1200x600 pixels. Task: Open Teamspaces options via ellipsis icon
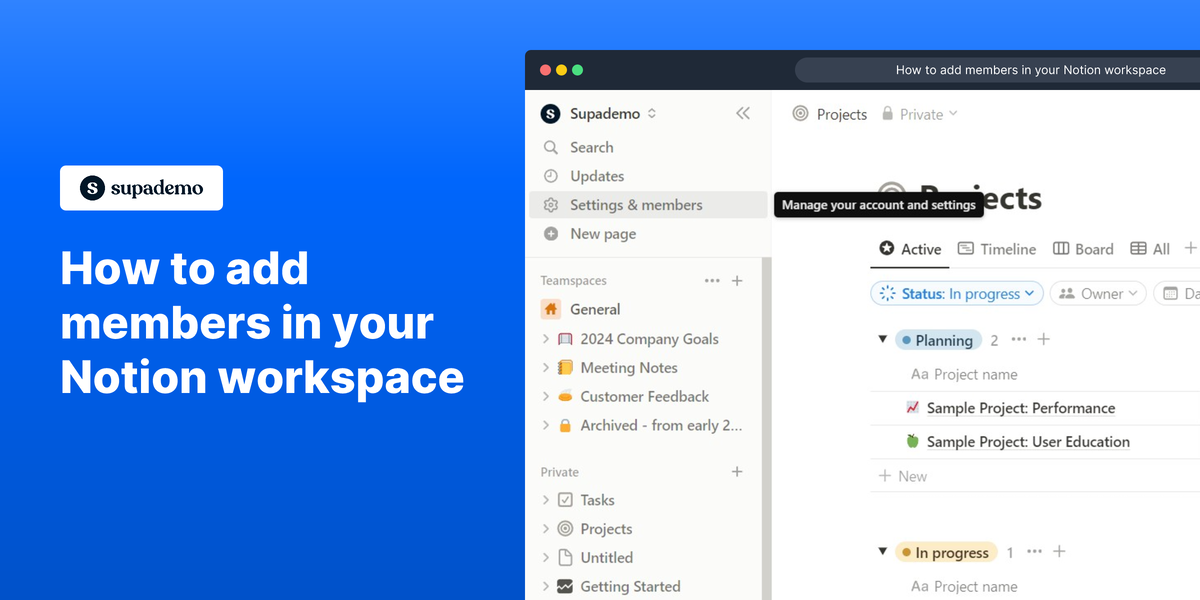click(711, 280)
